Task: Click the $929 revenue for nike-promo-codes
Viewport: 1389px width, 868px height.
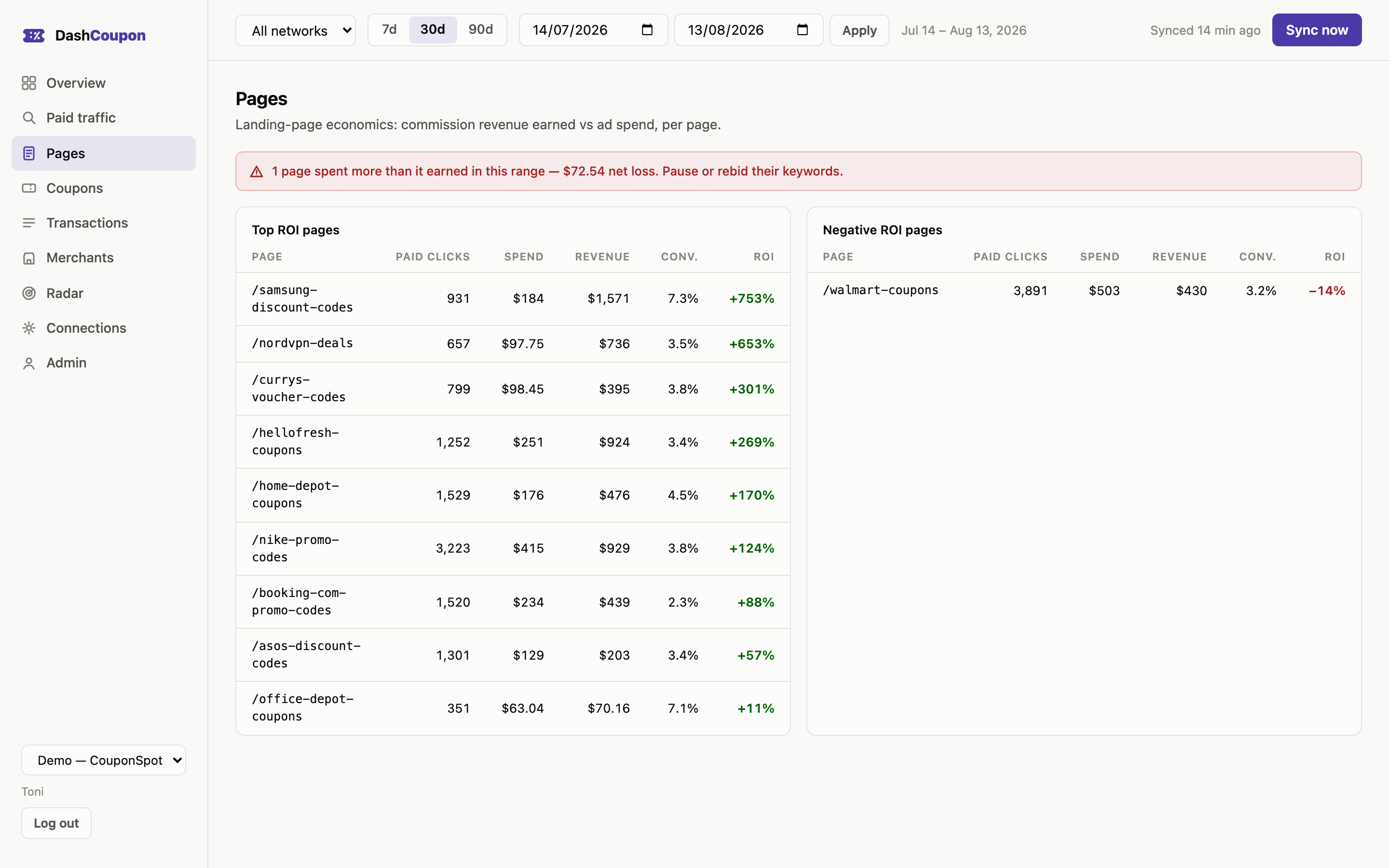Action: (614, 548)
